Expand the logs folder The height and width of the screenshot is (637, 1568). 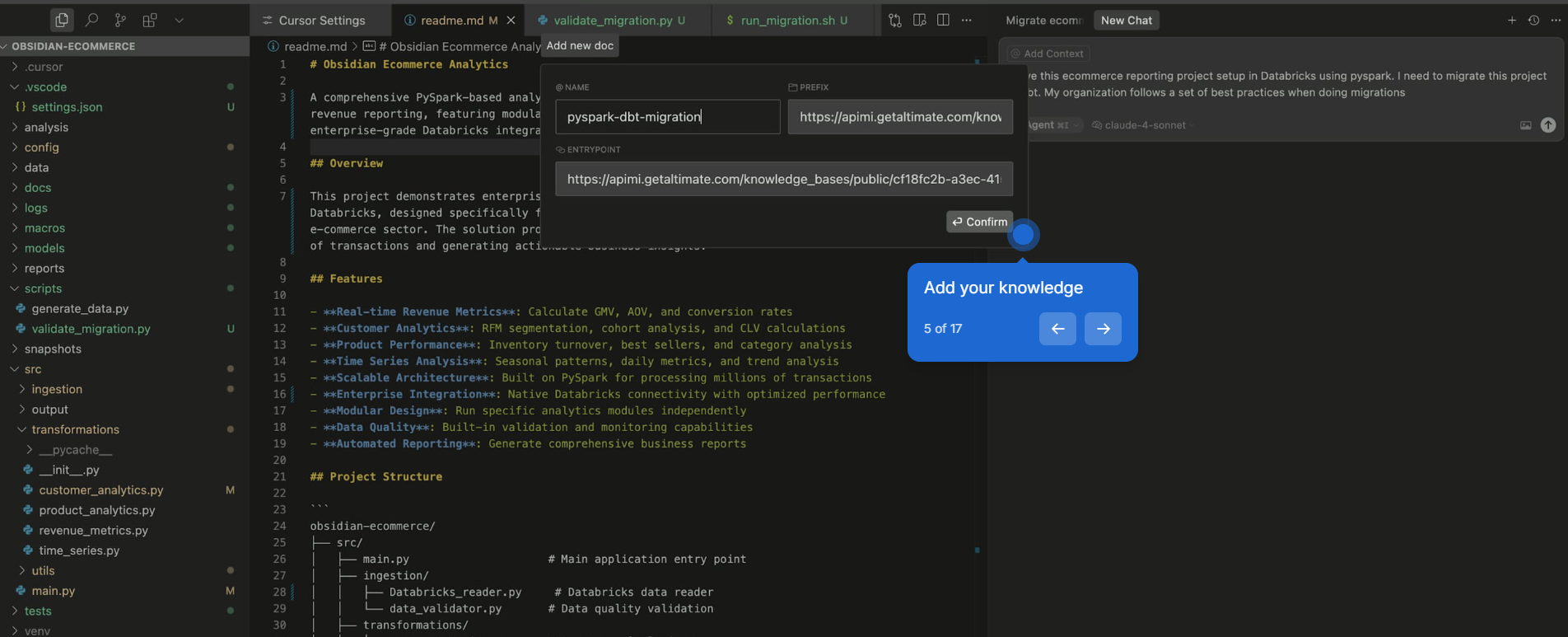(124, 208)
